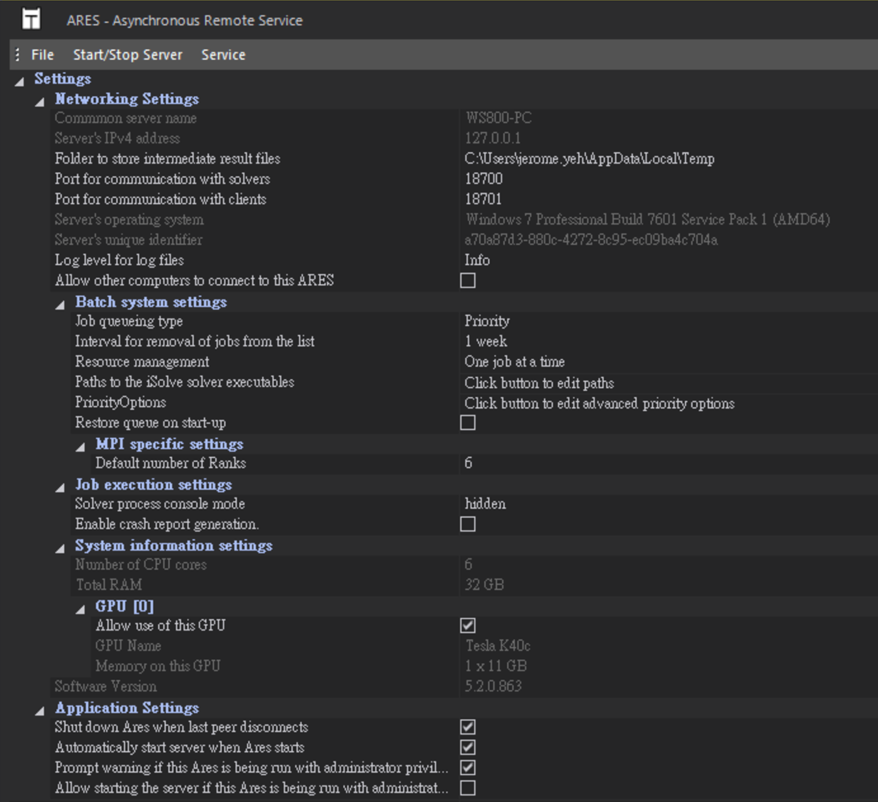Toggle Restore queue on start-up checkbox
Screen dimensions: 878x802
tap(468, 423)
